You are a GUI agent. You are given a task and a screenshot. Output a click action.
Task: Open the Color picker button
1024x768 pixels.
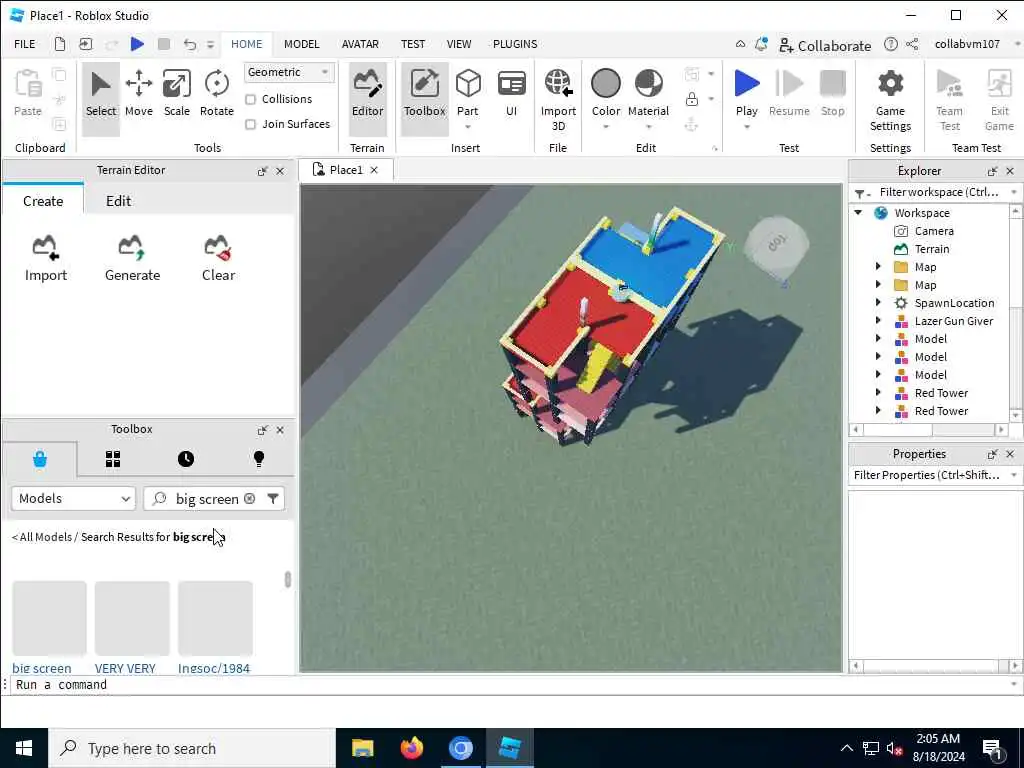click(605, 94)
